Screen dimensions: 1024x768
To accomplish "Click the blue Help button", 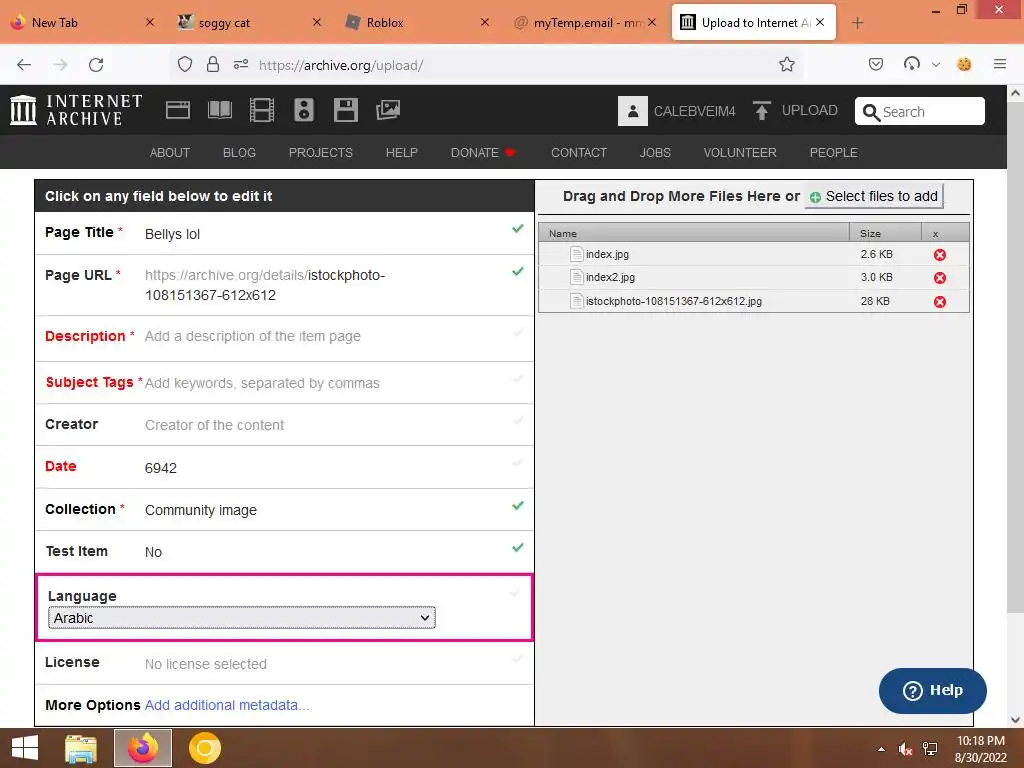I will tap(933, 690).
